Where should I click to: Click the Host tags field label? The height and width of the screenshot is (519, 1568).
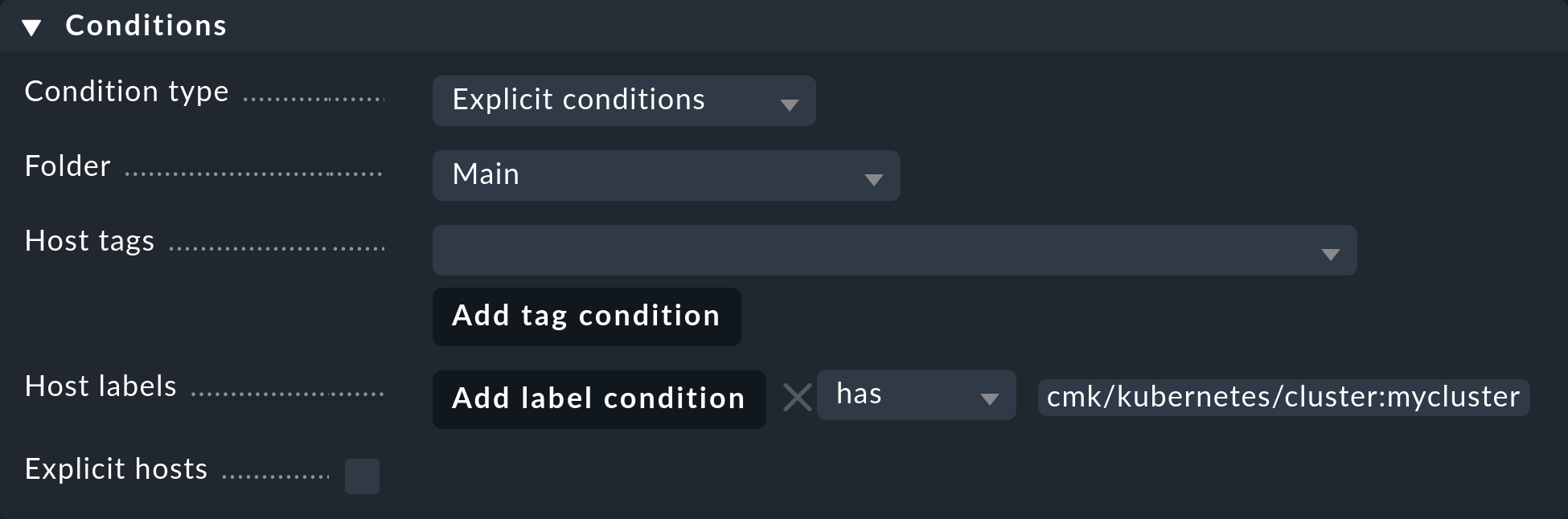(x=90, y=240)
